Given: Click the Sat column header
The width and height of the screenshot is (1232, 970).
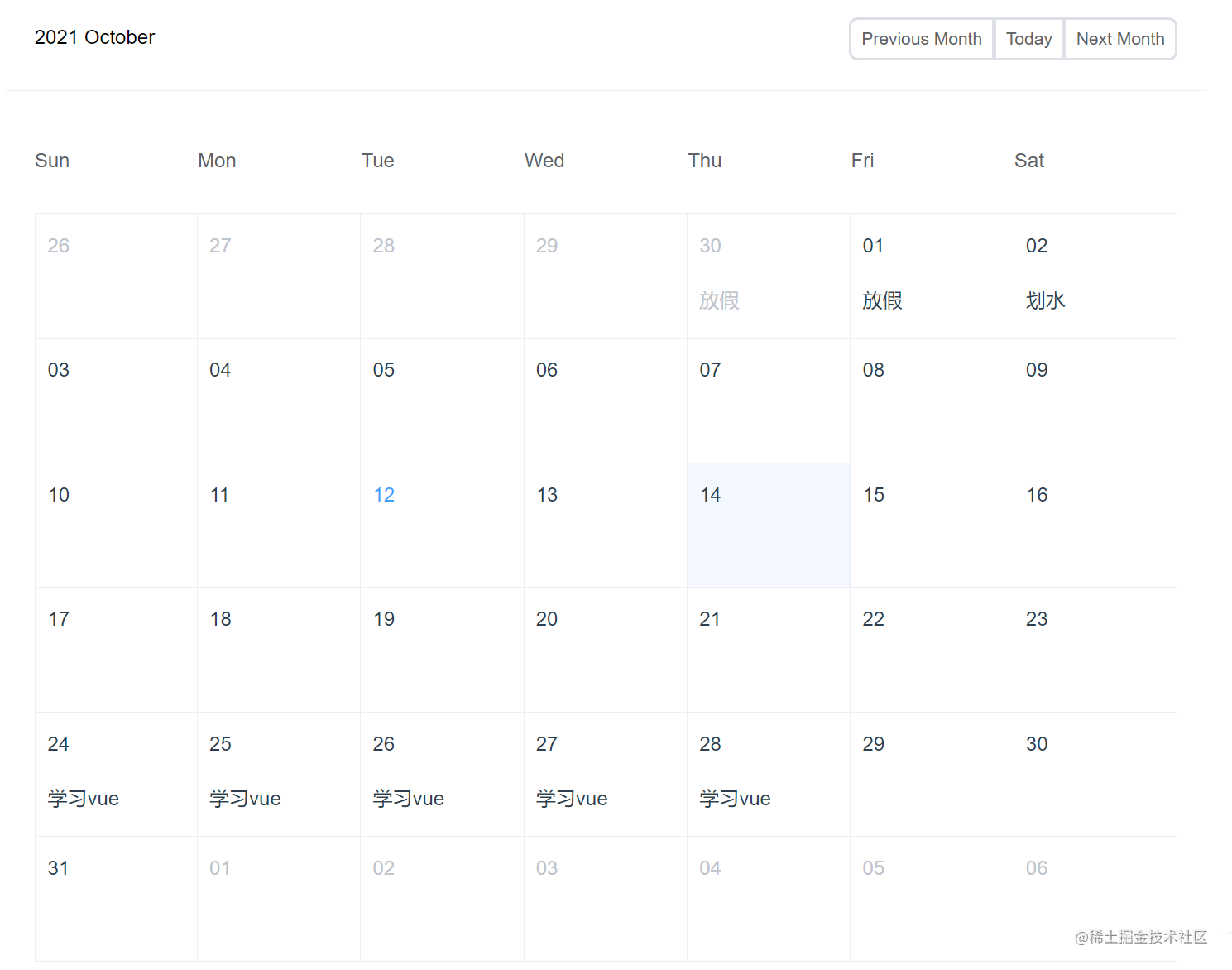Looking at the screenshot, I should tap(1029, 161).
